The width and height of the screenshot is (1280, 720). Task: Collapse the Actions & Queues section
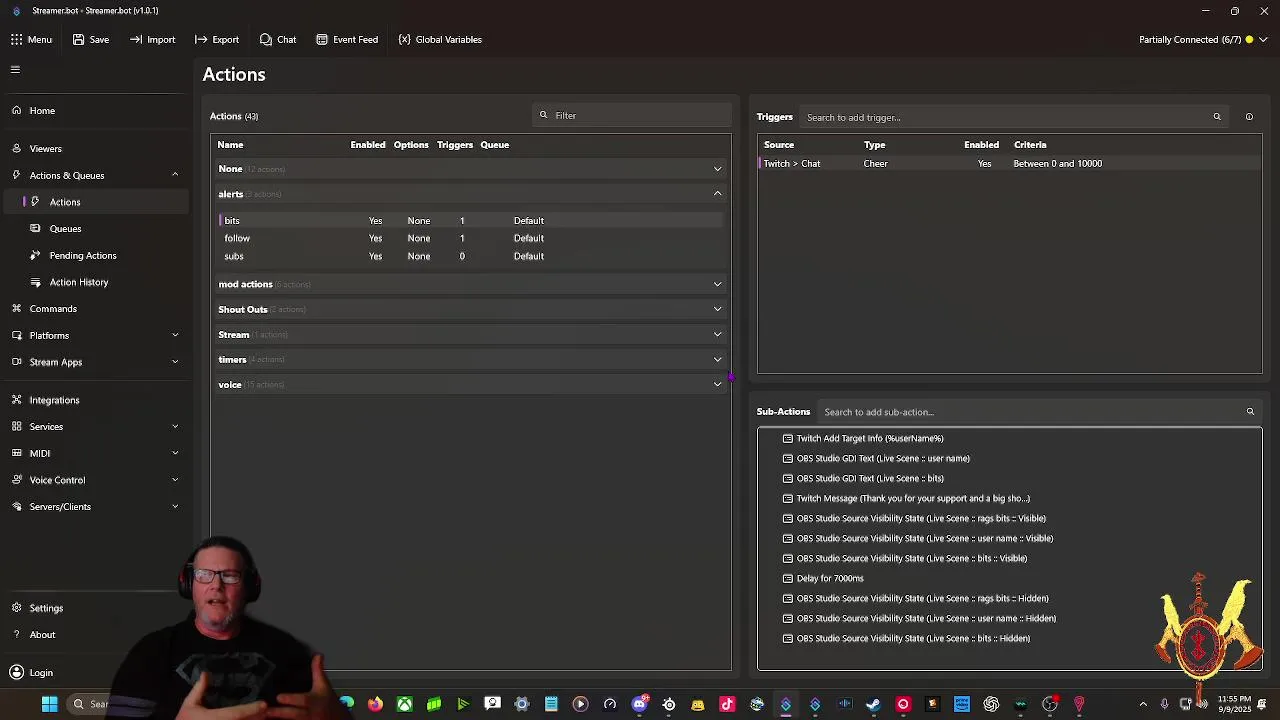point(175,175)
